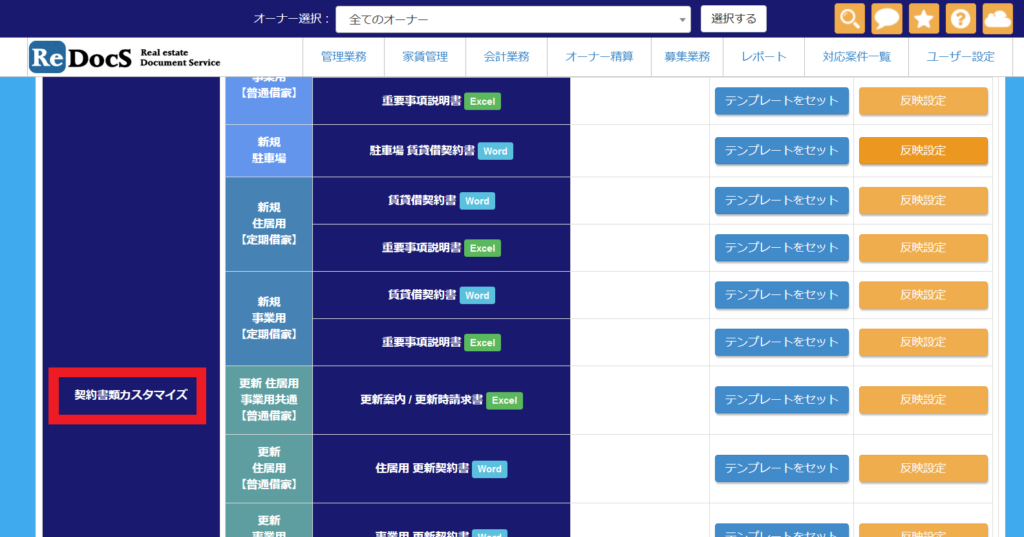1024x537 pixels.
Task: Open 反映設定 for 新規事業用定期借家 重要事項説明書
Action: [923, 342]
